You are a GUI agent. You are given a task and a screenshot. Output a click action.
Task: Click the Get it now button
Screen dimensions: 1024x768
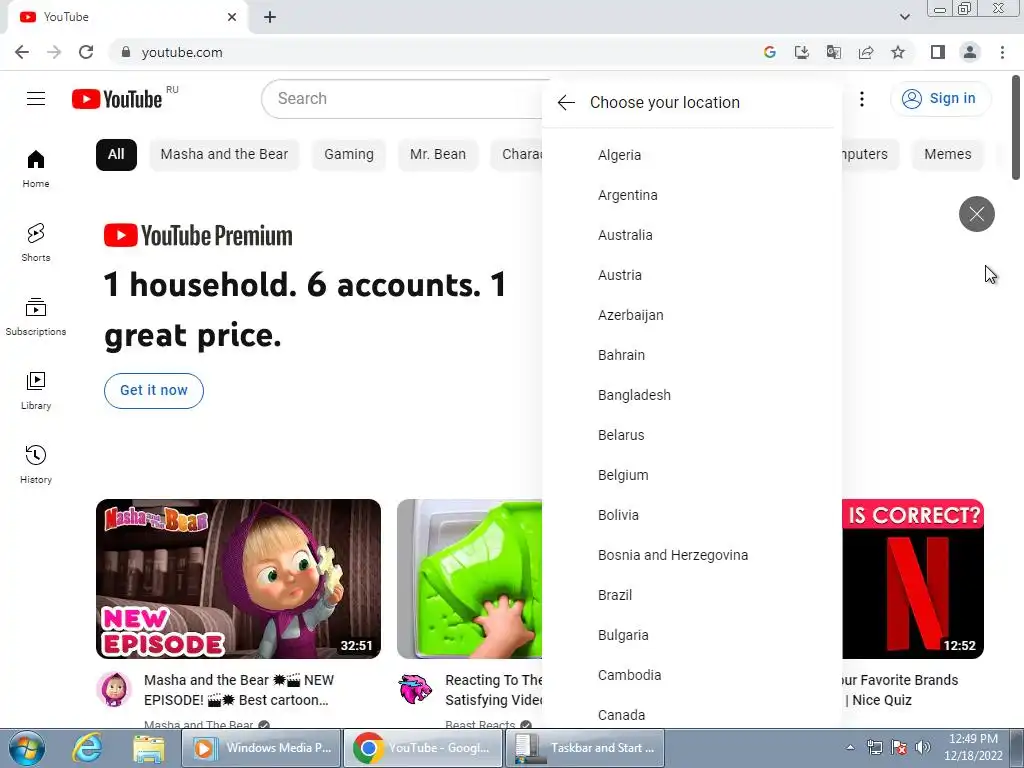pyautogui.click(x=153, y=391)
